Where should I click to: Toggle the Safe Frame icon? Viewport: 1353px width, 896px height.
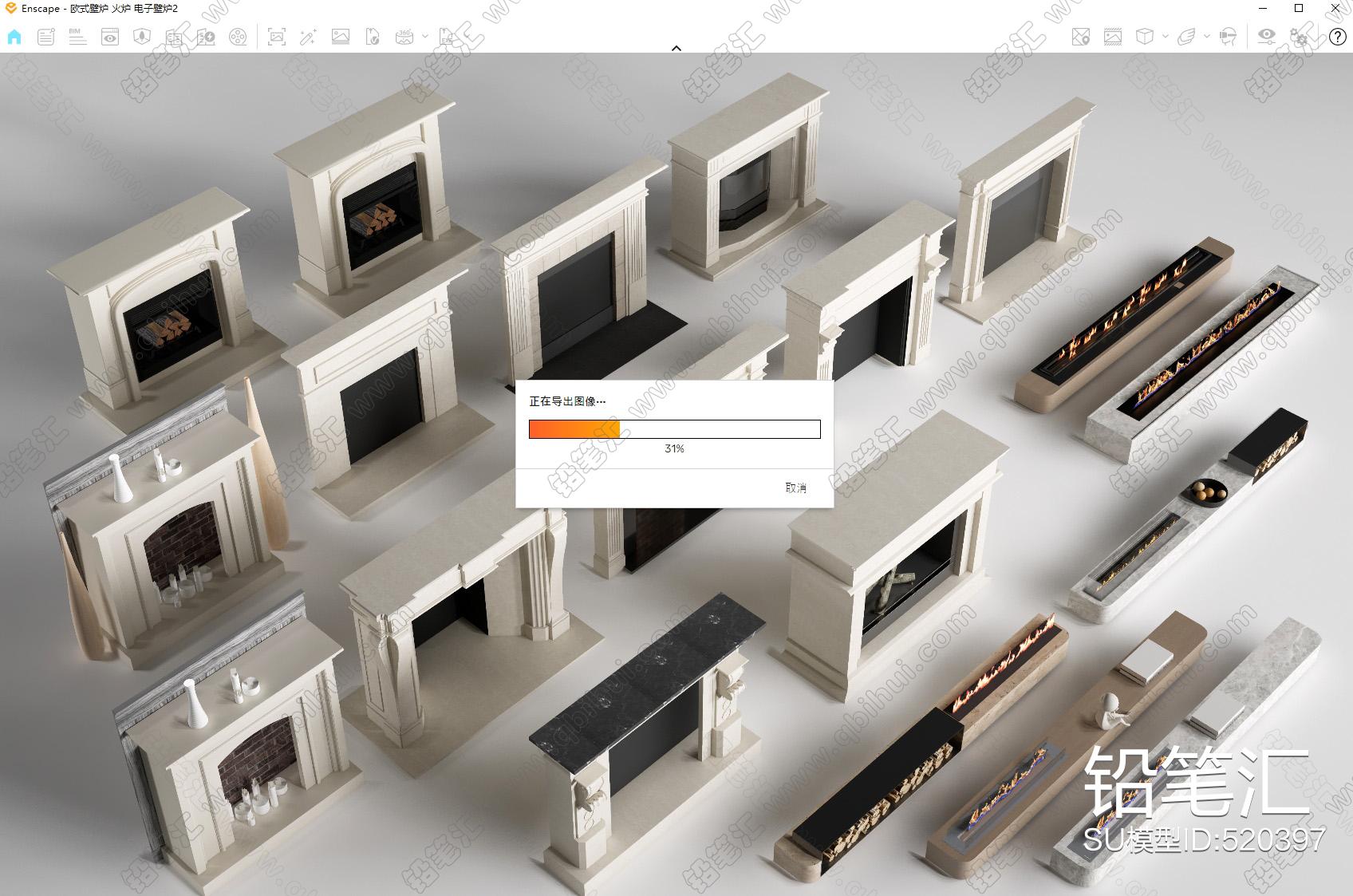coord(1113,37)
